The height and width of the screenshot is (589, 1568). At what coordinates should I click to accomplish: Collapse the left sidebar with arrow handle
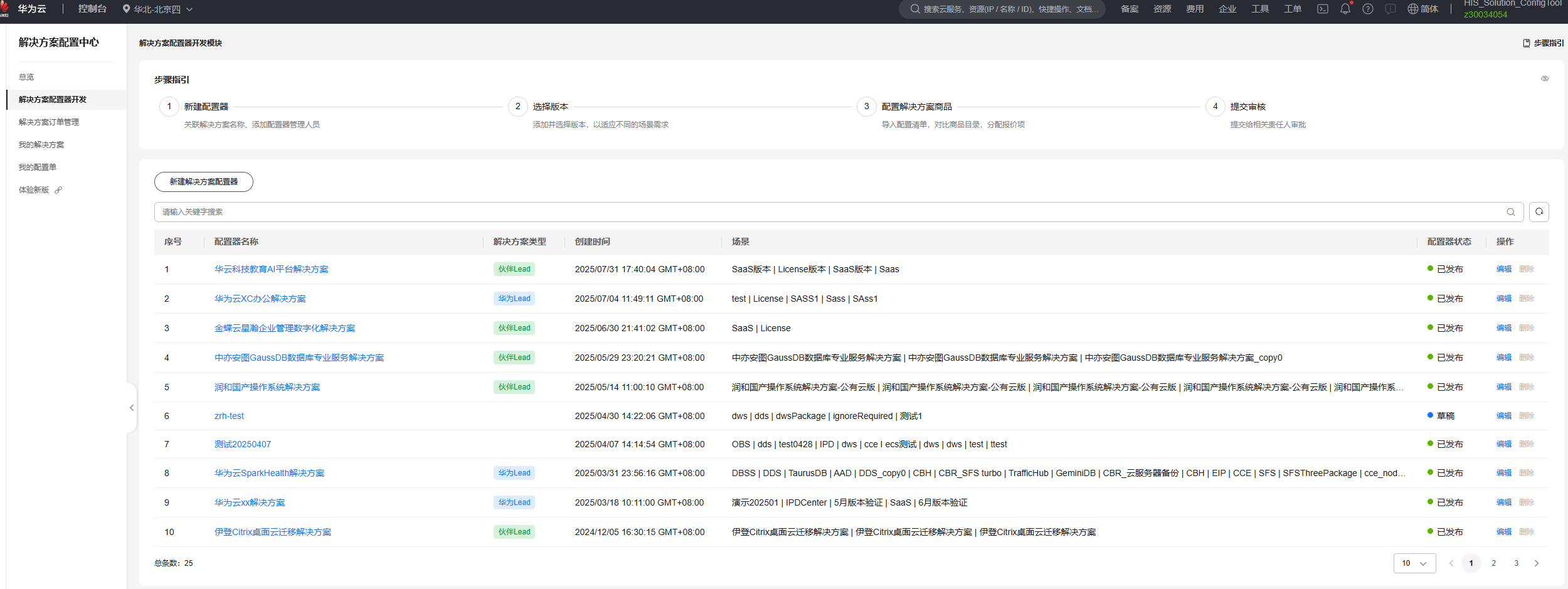coord(132,408)
